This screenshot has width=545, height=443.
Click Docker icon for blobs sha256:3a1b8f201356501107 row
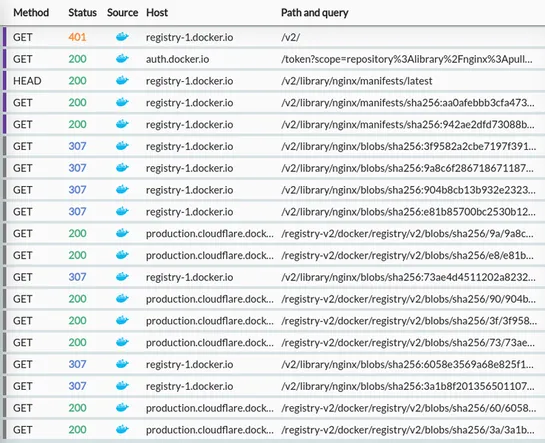(x=122, y=386)
